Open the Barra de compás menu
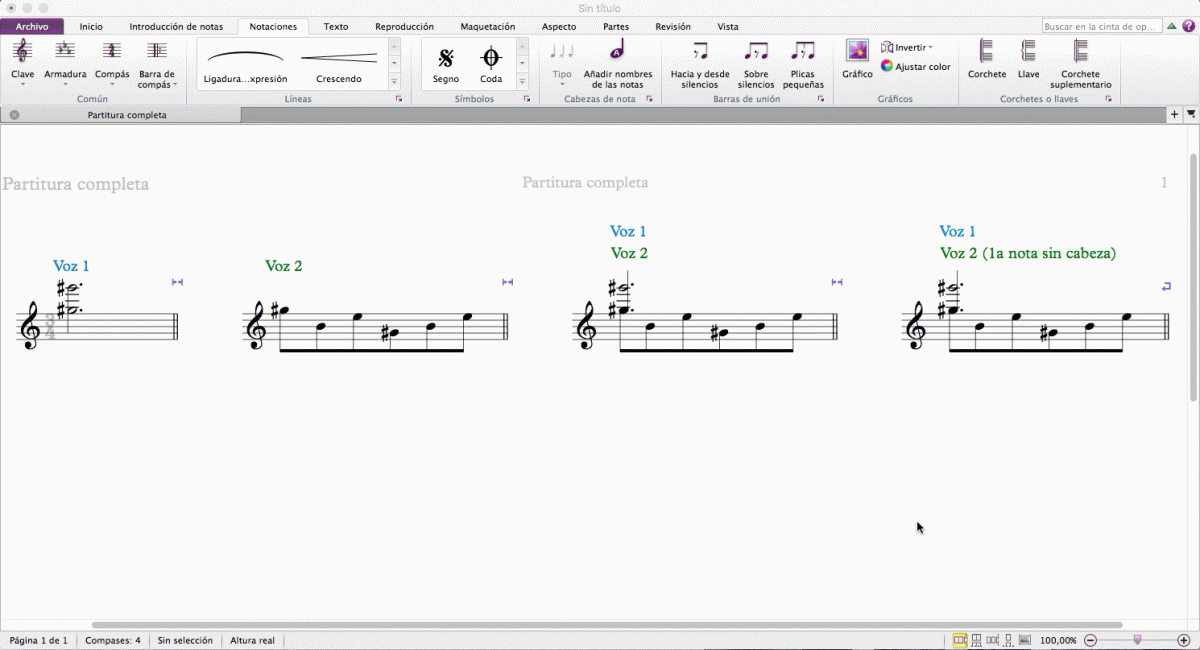The height and width of the screenshot is (650, 1200). (x=157, y=62)
